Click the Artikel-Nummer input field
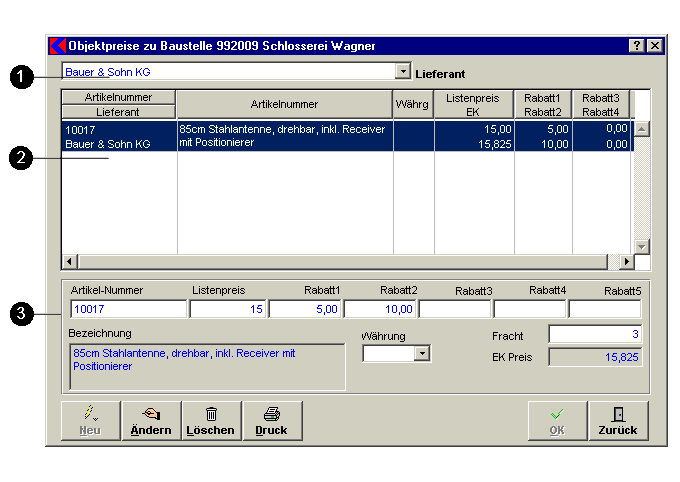680x482 pixels. (128, 309)
